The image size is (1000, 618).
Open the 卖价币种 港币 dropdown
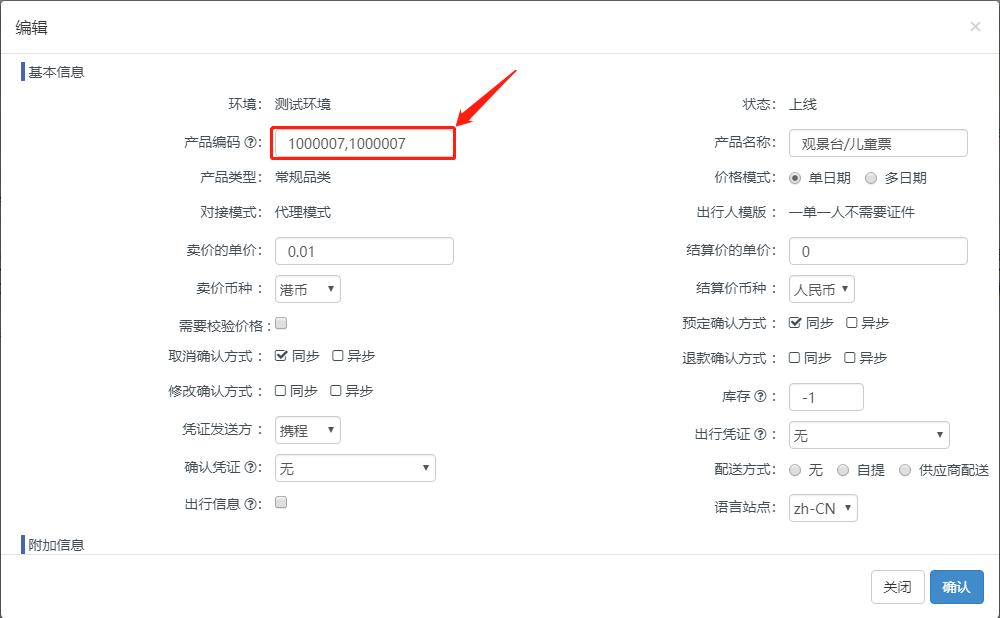(307, 289)
